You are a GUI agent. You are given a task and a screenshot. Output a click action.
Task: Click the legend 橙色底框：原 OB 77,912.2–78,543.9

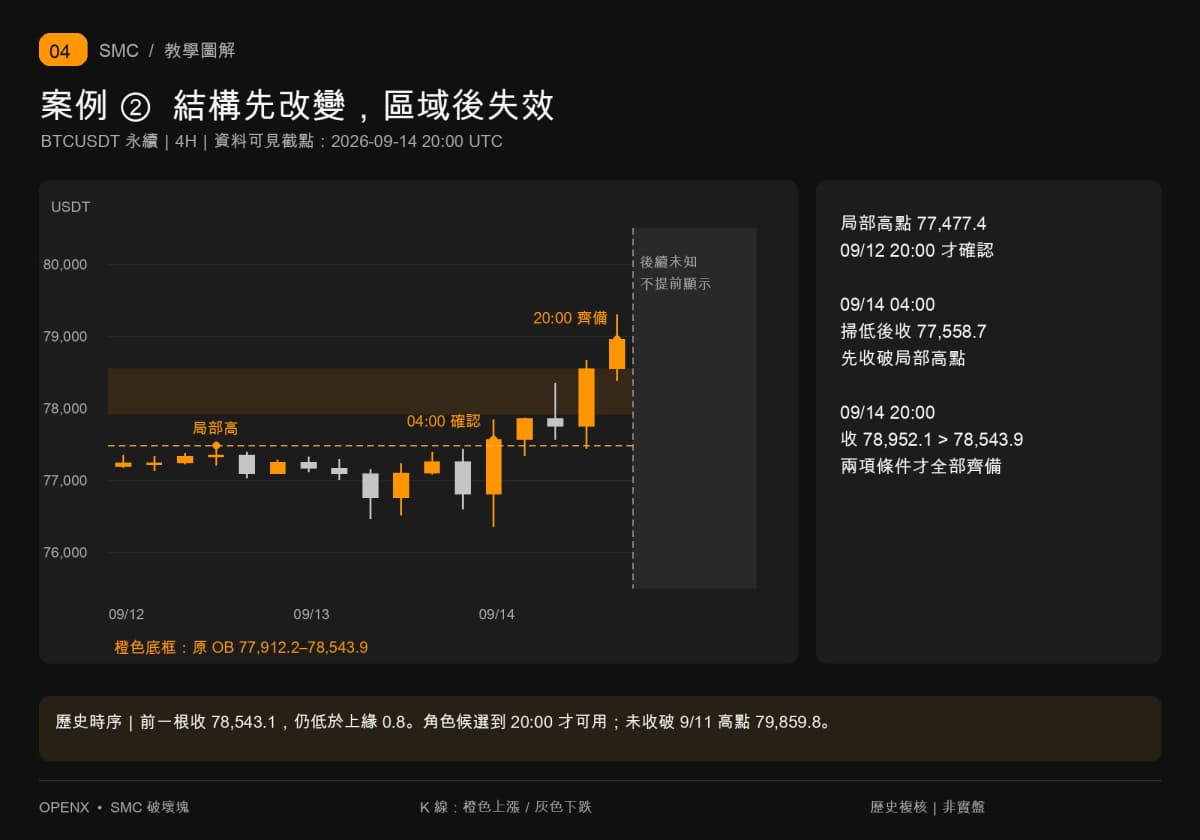[241, 647]
